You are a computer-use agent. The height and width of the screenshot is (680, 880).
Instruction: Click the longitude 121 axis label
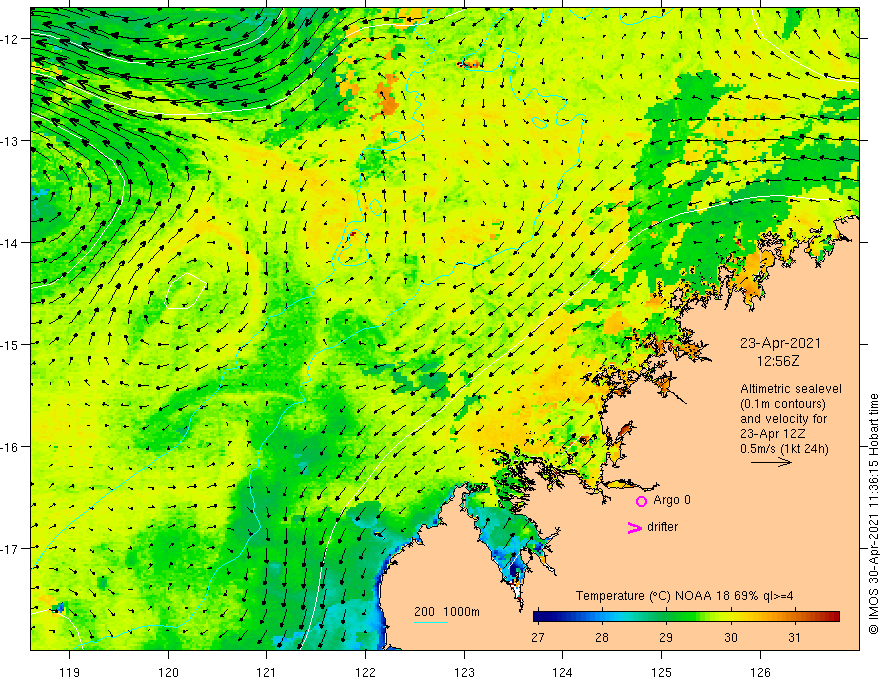pyautogui.click(x=267, y=672)
